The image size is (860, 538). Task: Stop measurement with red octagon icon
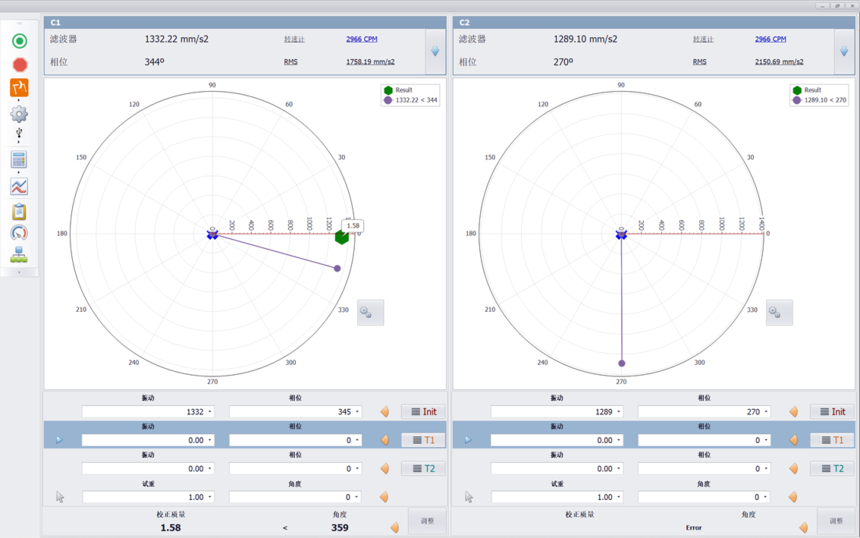(20, 65)
